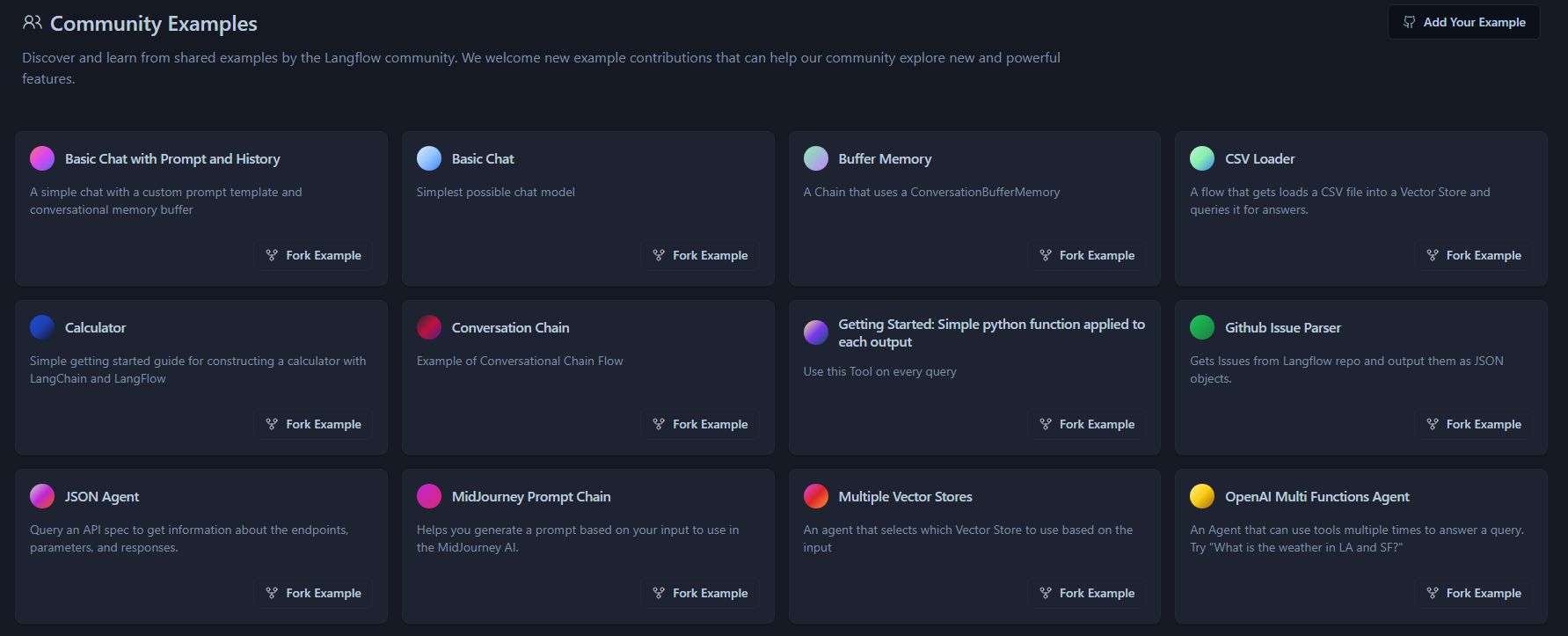The width and height of the screenshot is (1568, 636).
Task: Fork the OpenAI Multi Functions Agent example
Action: point(1474,593)
